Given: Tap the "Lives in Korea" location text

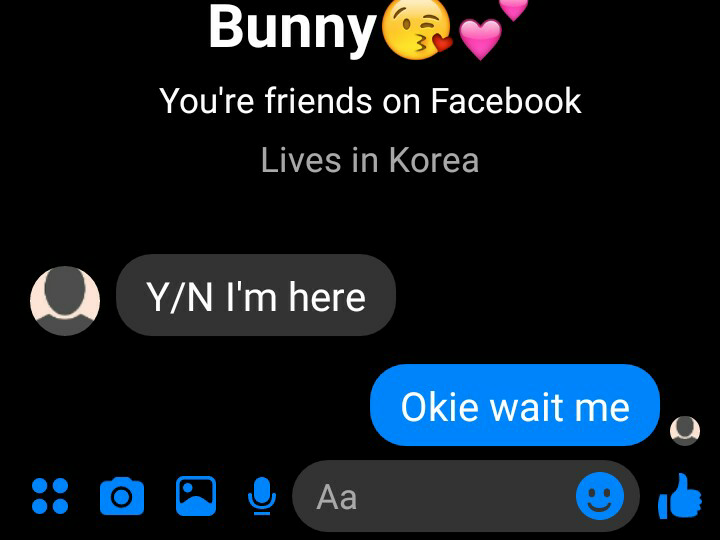Looking at the screenshot, I should (x=370, y=160).
